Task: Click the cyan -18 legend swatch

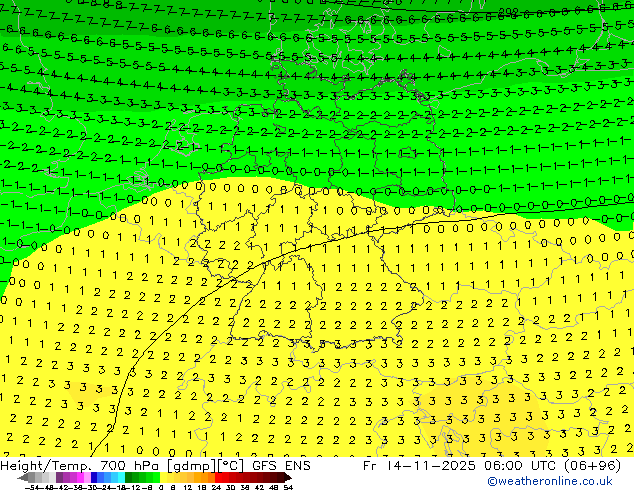Action: (x=121, y=477)
